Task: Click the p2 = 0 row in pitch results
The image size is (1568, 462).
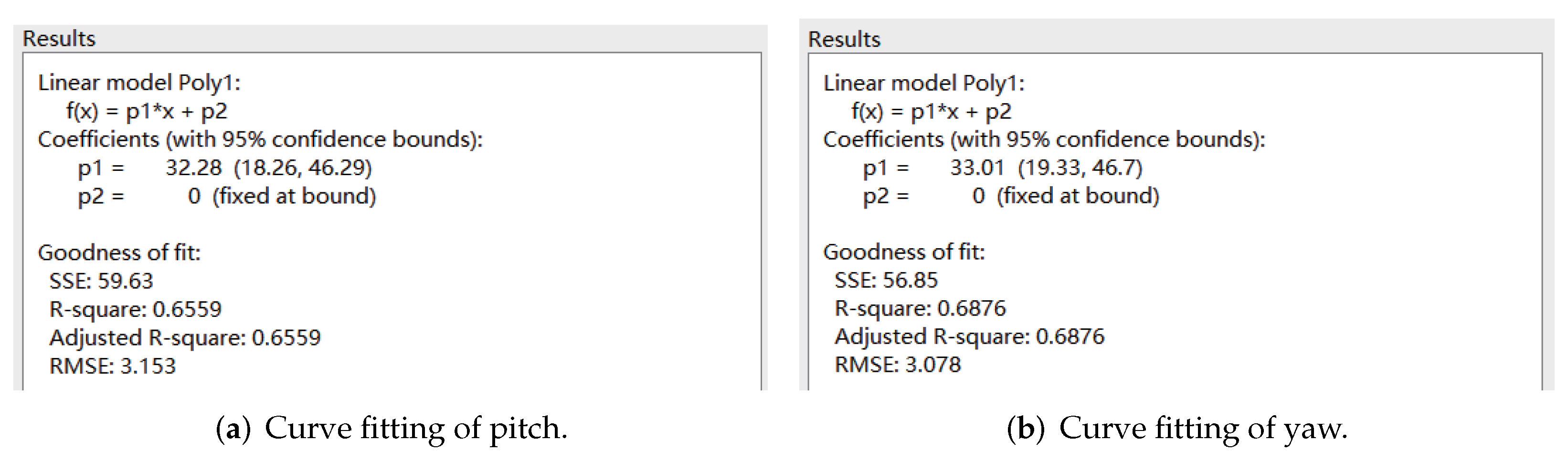Action: (x=227, y=196)
